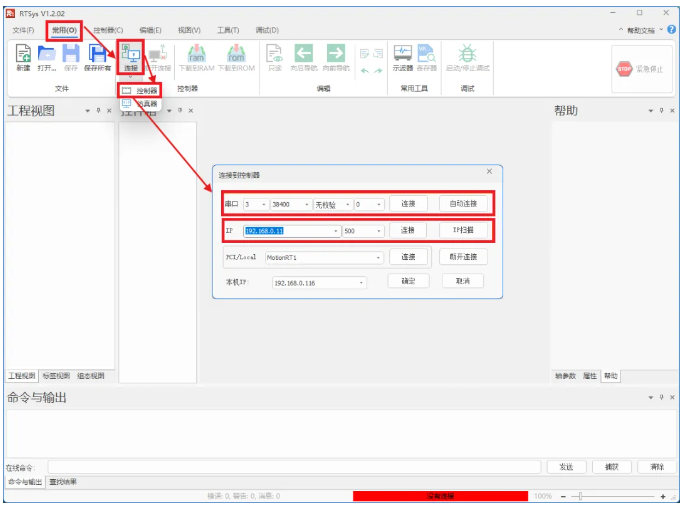Expand the serial row dropdown showing 0

(379, 204)
